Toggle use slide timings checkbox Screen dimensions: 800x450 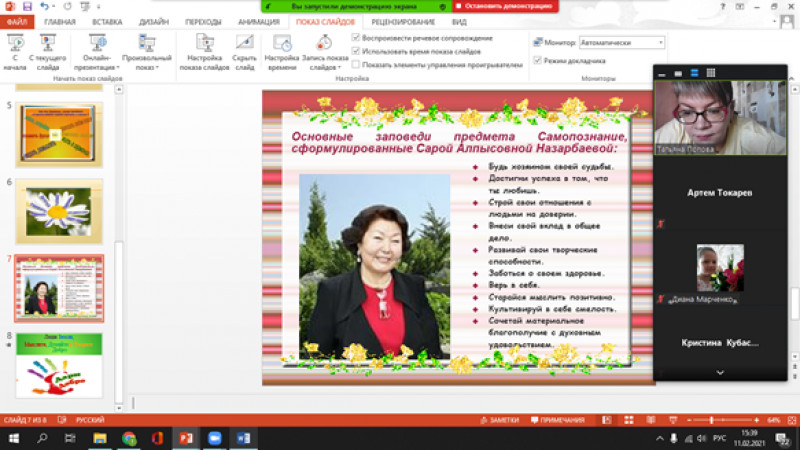[356, 51]
